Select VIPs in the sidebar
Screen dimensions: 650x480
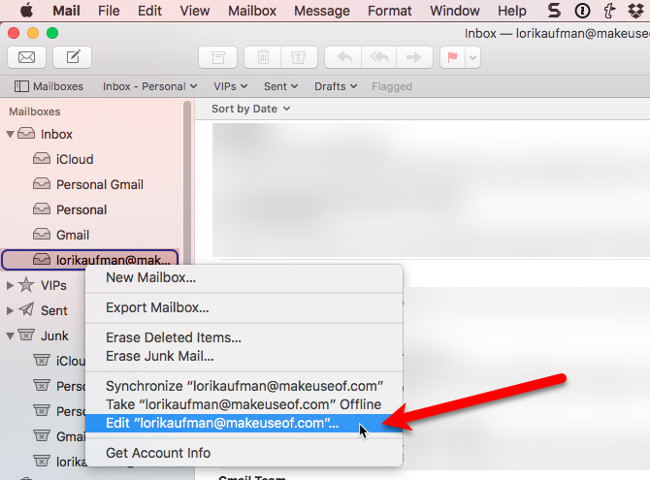coord(53,285)
